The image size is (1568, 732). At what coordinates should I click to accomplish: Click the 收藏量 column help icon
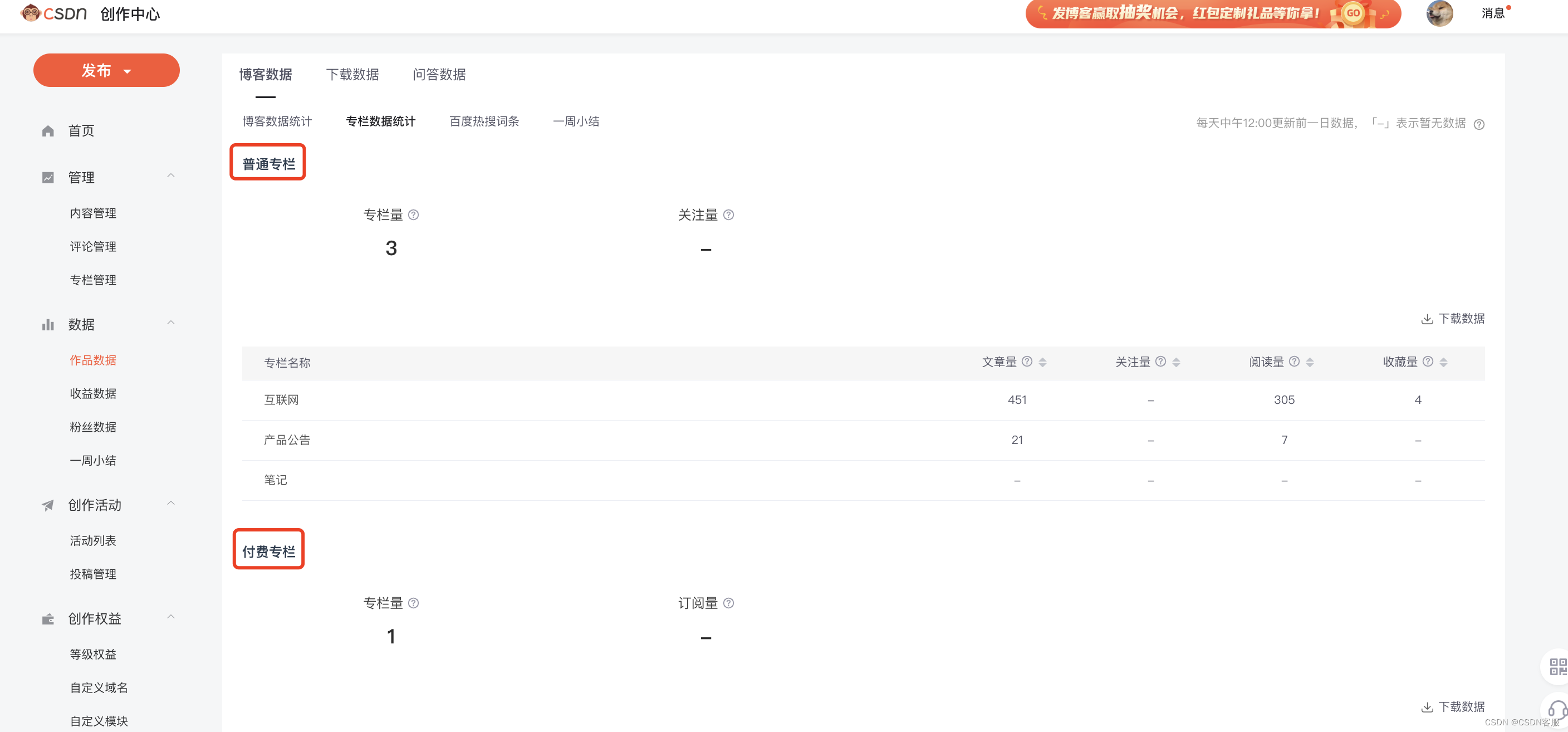[1428, 362]
